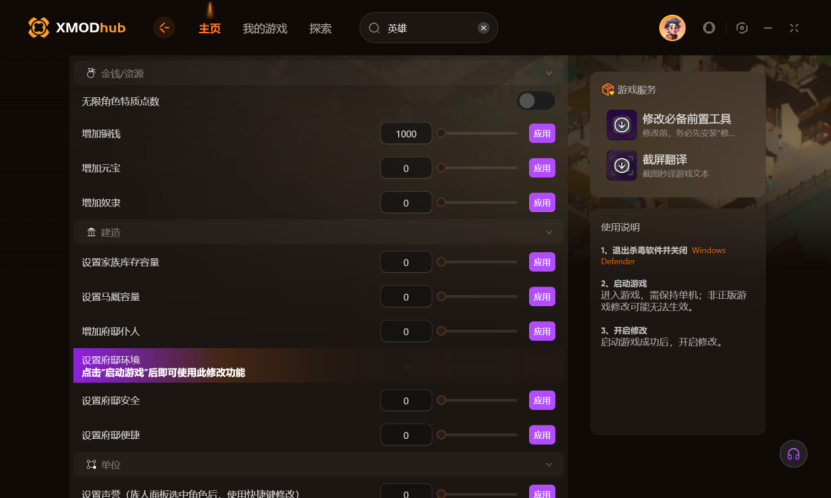Switch to the 探索 tab

point(321,29)
